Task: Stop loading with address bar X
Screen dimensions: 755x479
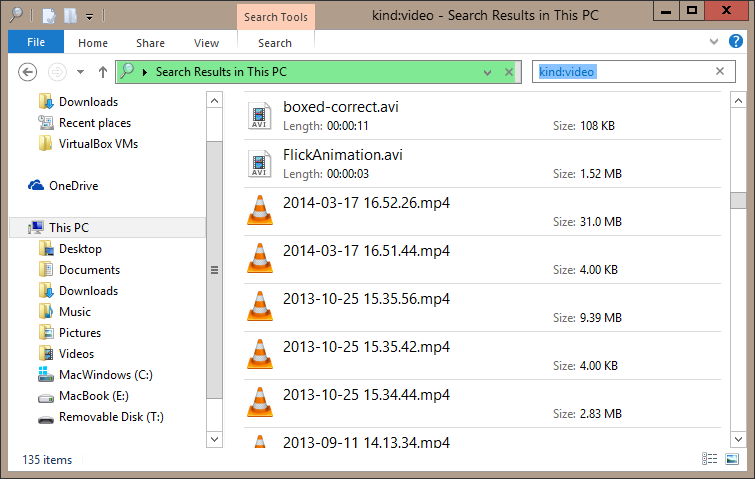Action: pos(509,72)
